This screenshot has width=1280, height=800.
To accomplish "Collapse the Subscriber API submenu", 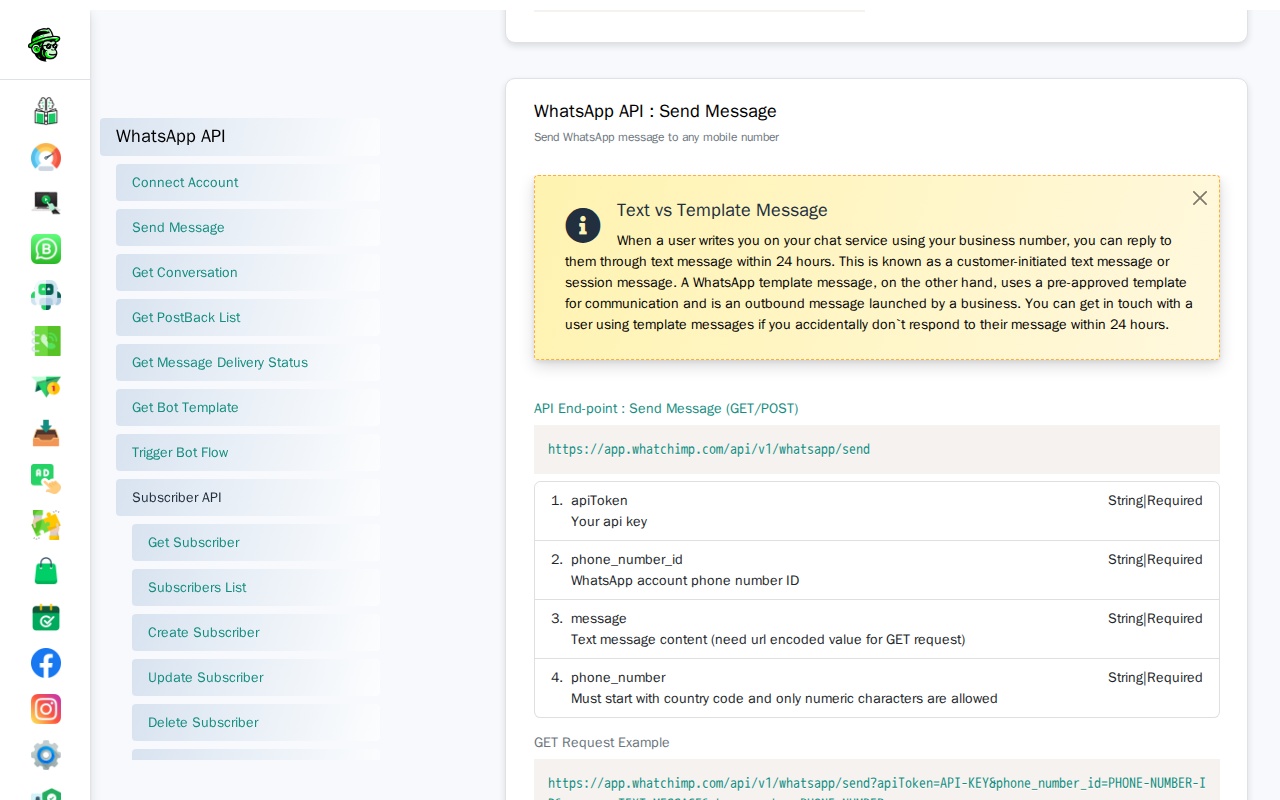I will point(248,498).
